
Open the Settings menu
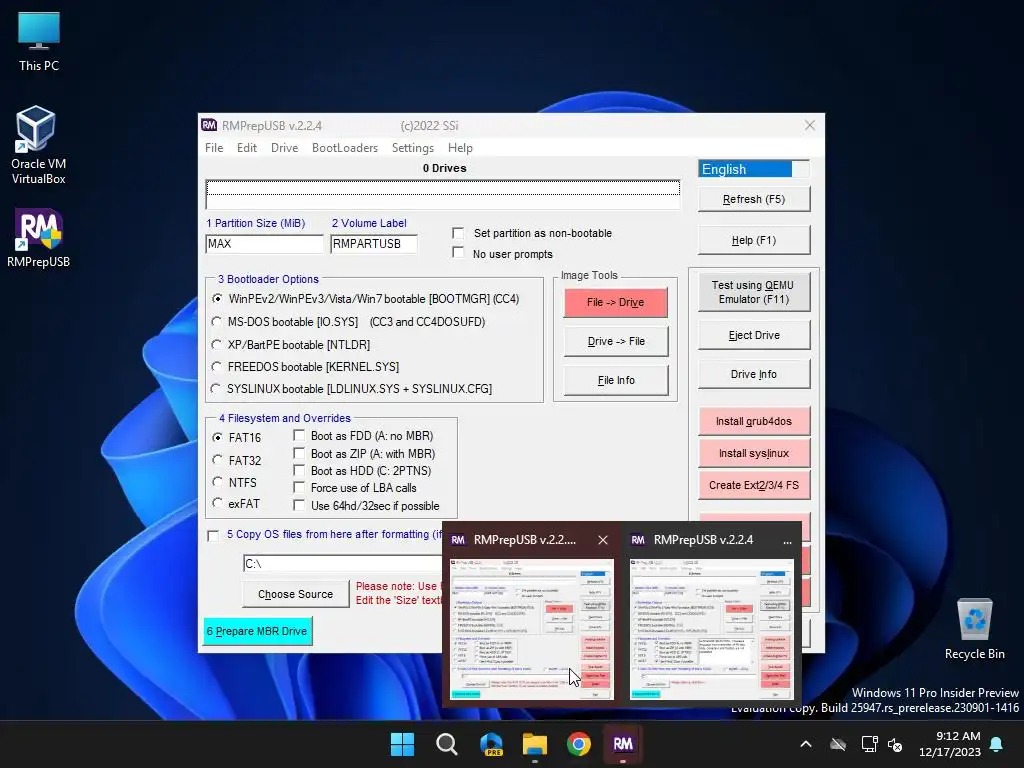coord(413,148)
